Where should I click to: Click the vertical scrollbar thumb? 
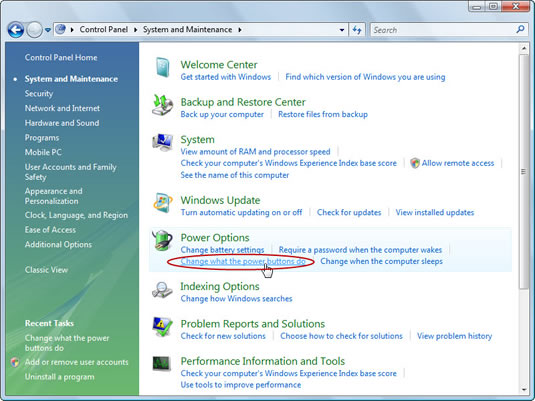coord(523,171)
